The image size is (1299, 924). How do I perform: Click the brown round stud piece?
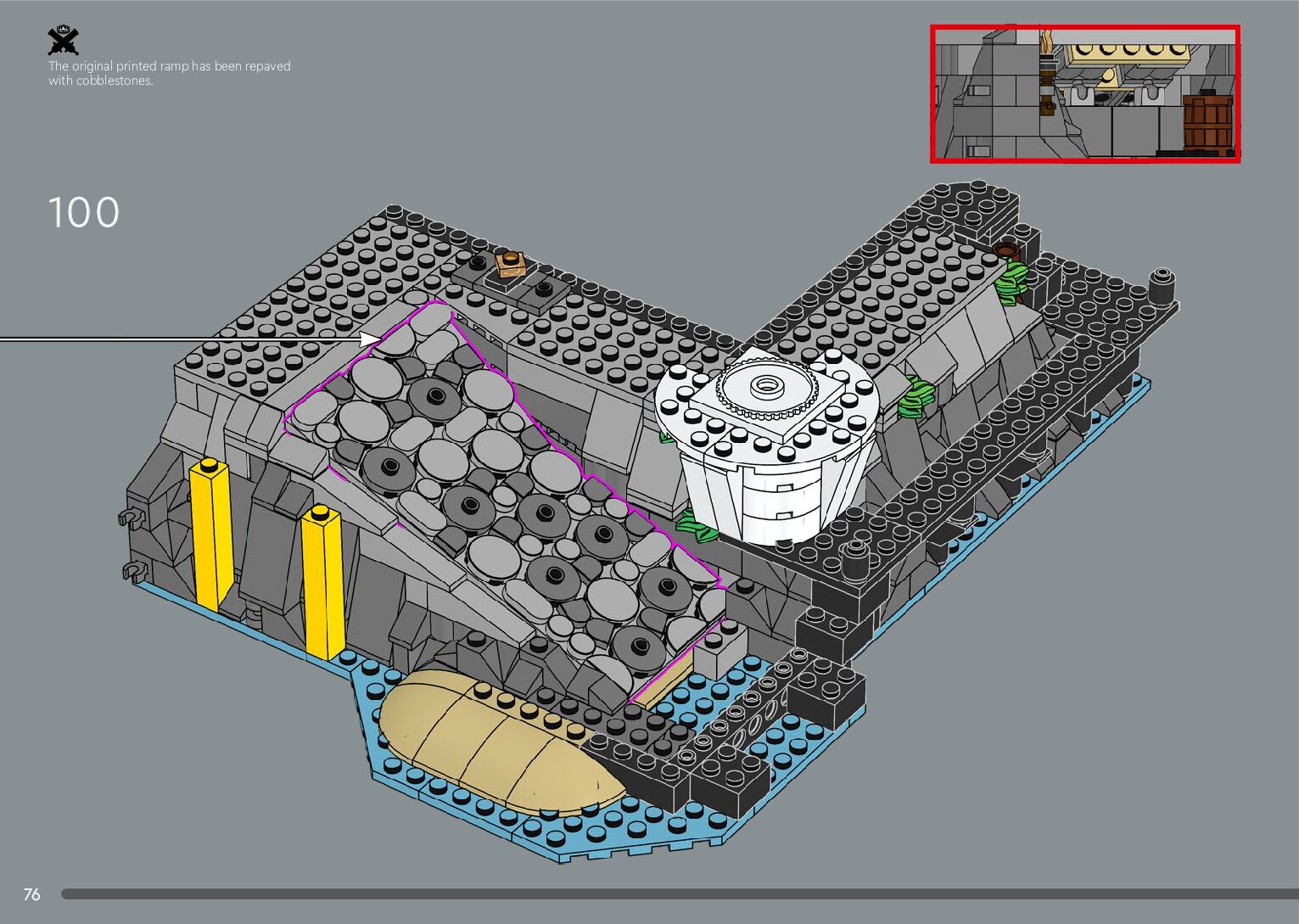tap(1005, 250)
